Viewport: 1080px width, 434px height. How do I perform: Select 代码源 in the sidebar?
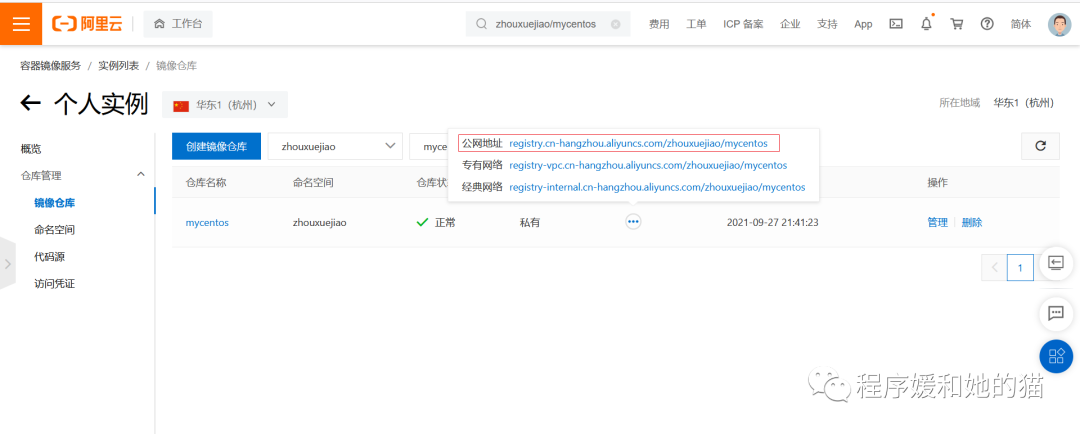pyautogui.click(x=49, y=256)
